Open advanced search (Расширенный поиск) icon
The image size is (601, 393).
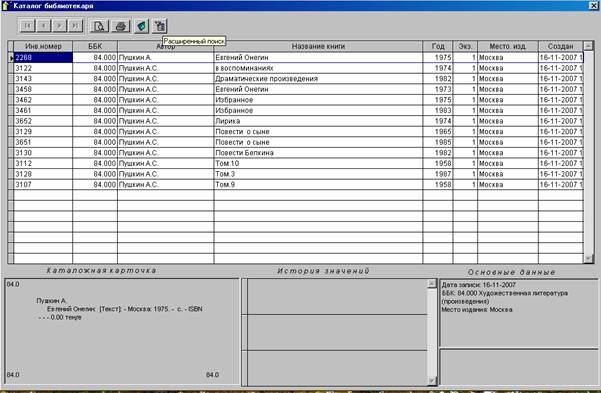point(160,26)
